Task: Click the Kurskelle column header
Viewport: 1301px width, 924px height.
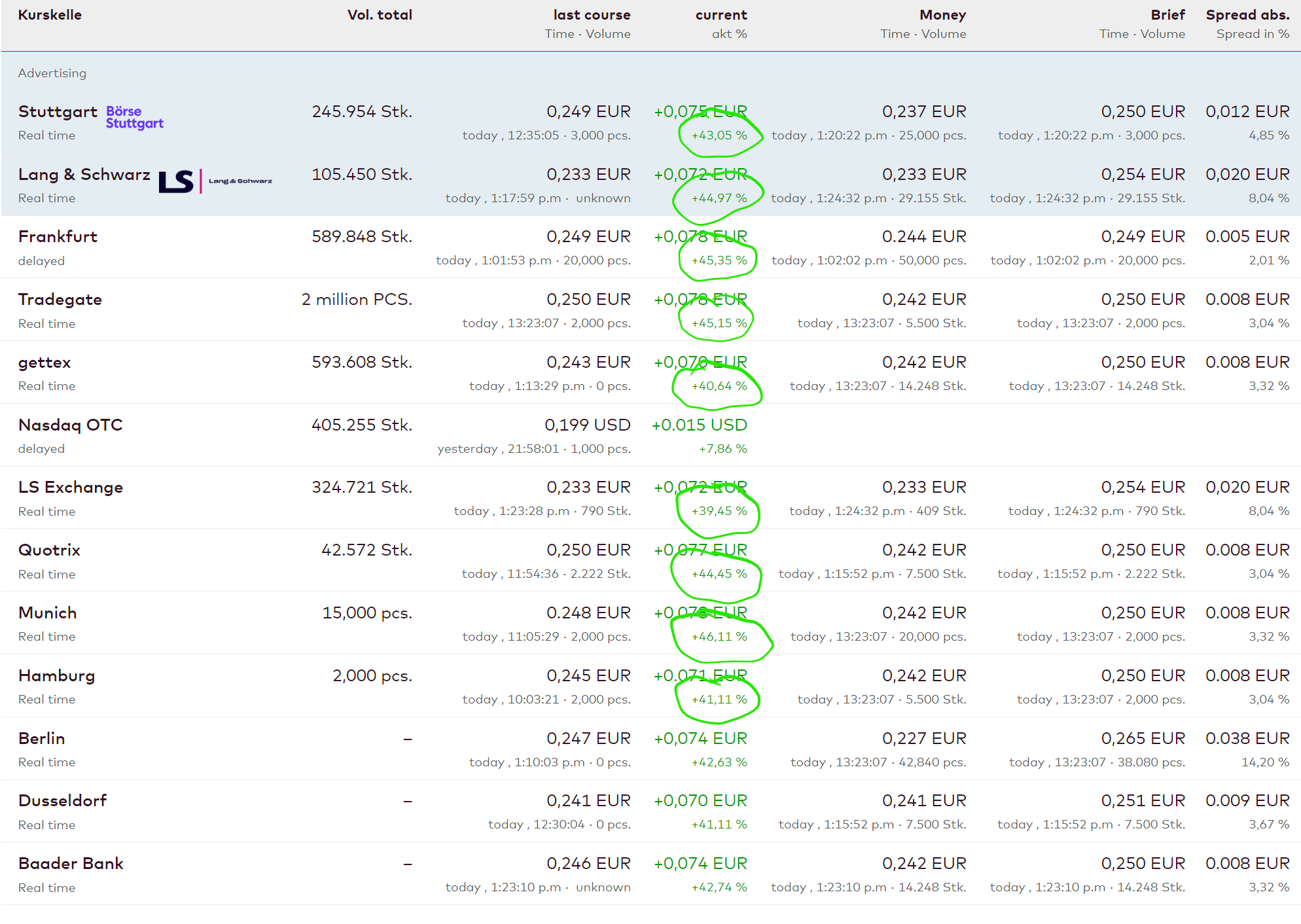Action: 50,15
